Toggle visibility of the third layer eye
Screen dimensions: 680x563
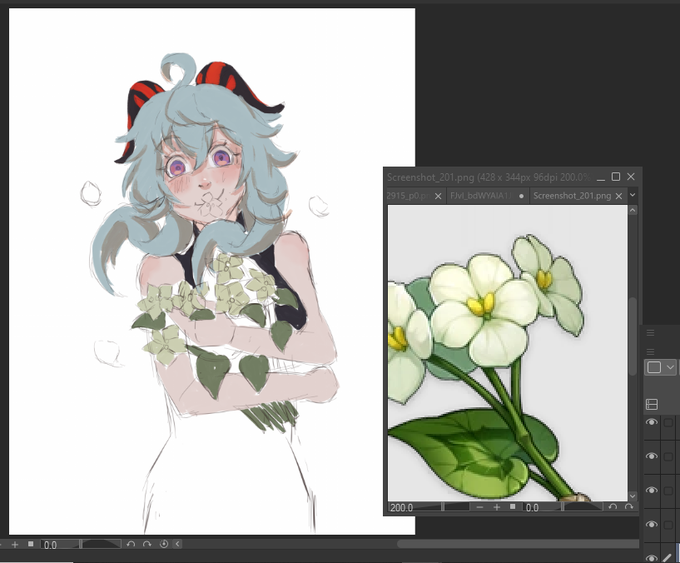click(x=651, y=490)
